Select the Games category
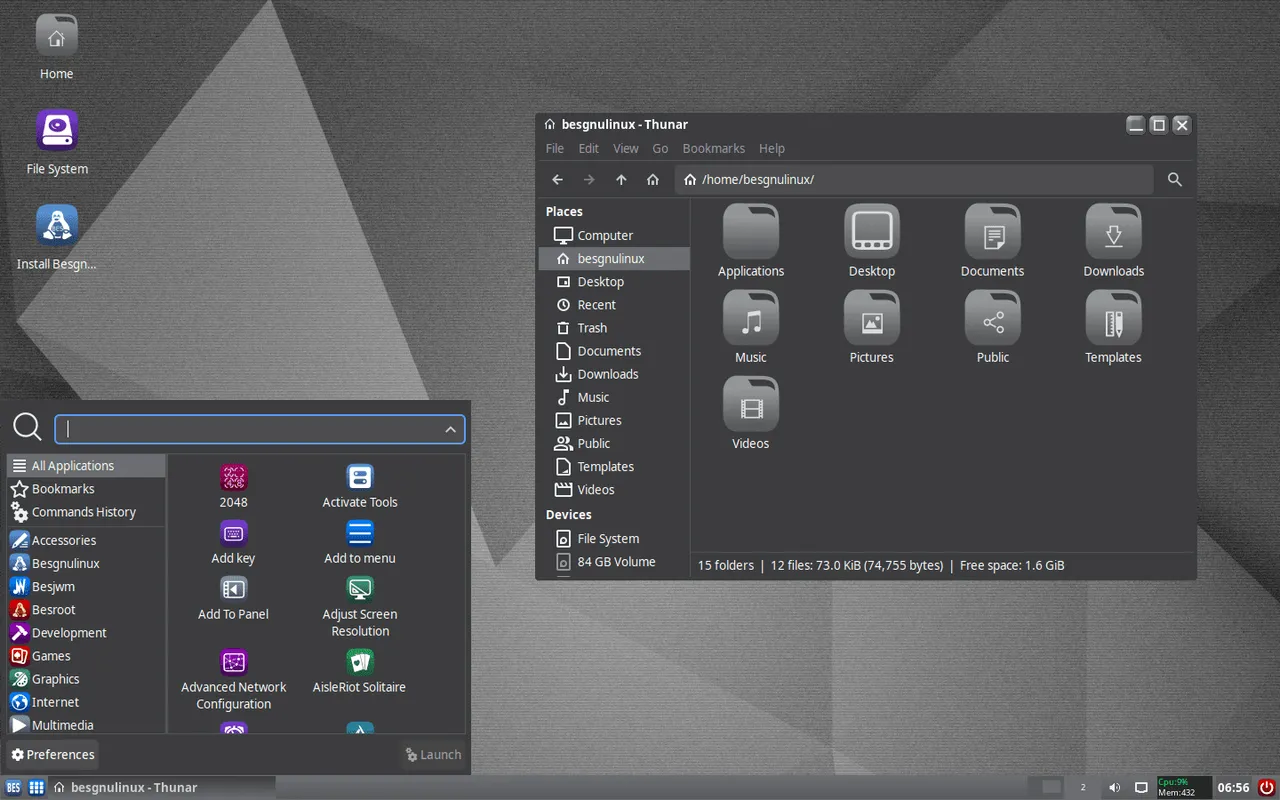 51,656
